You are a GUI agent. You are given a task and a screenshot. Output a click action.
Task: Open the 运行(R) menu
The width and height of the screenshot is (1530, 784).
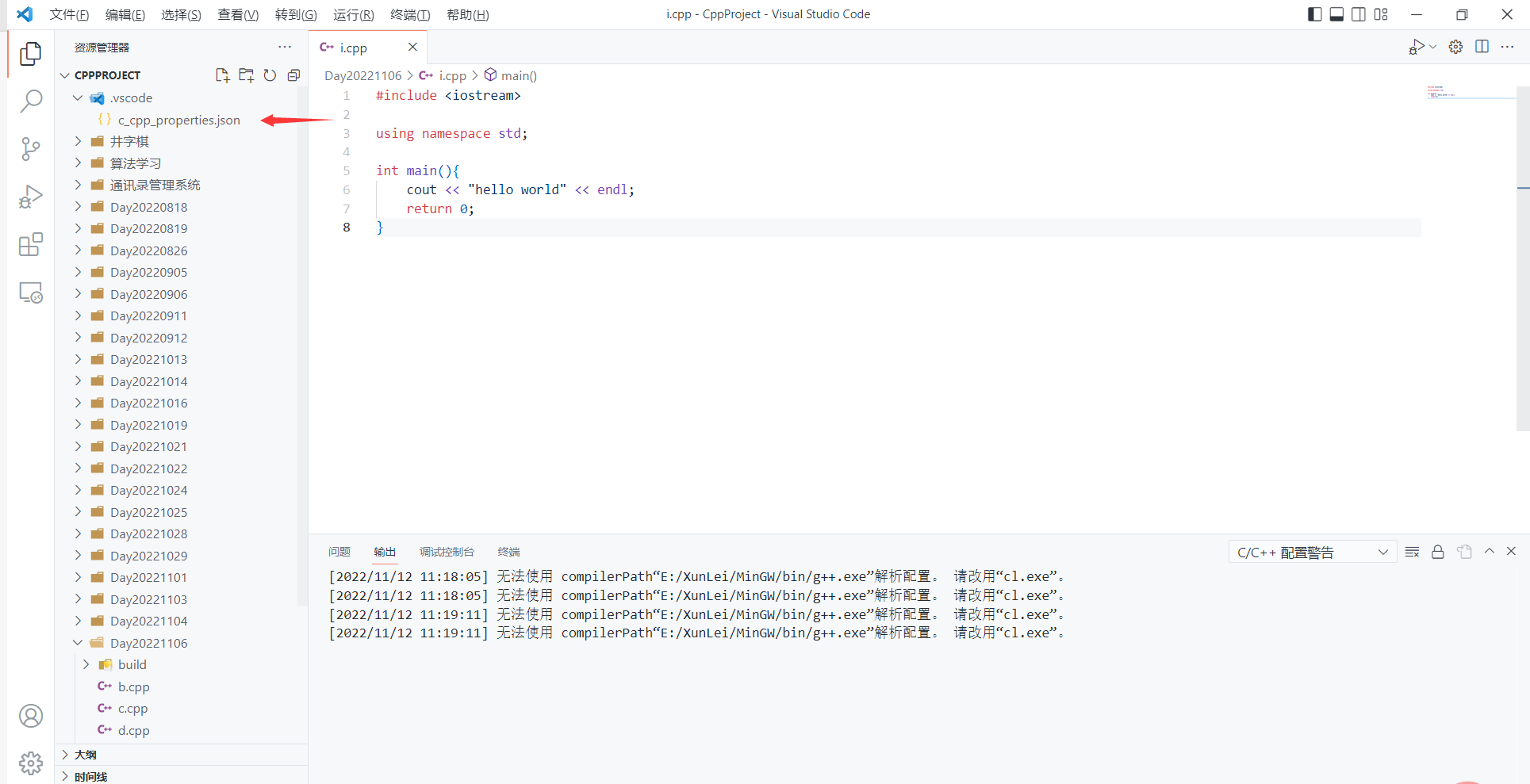(353, 14)
